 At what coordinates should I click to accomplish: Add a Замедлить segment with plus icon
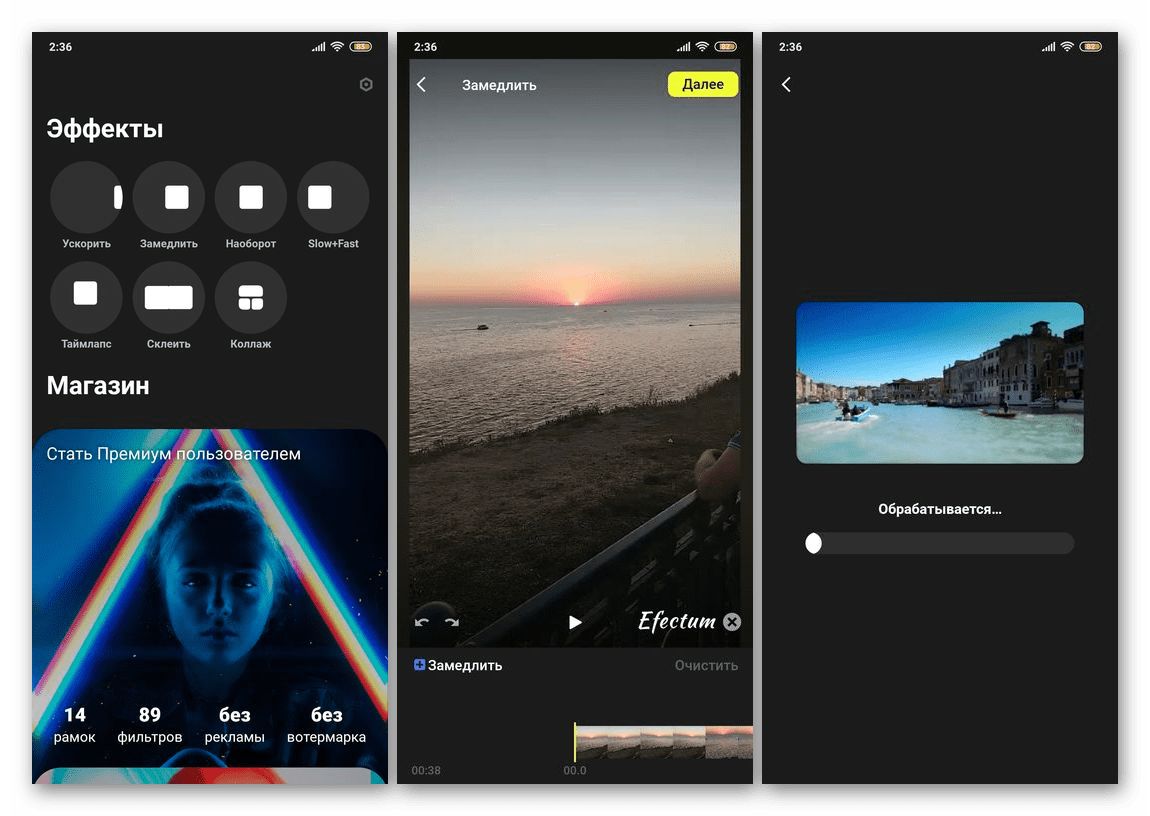[x=458, y=665]
